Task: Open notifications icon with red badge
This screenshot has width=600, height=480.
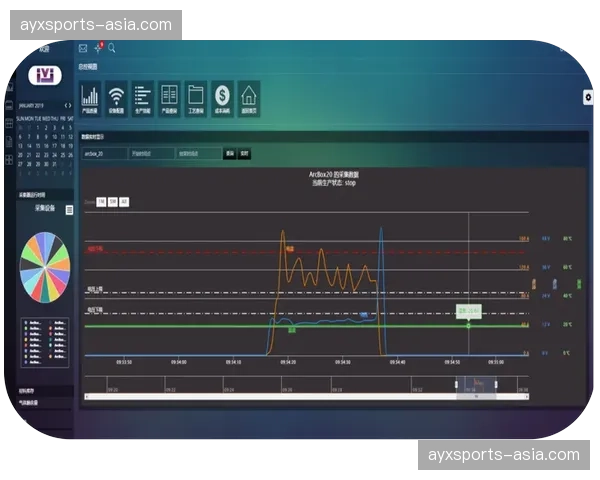Action: click(98, 47)
